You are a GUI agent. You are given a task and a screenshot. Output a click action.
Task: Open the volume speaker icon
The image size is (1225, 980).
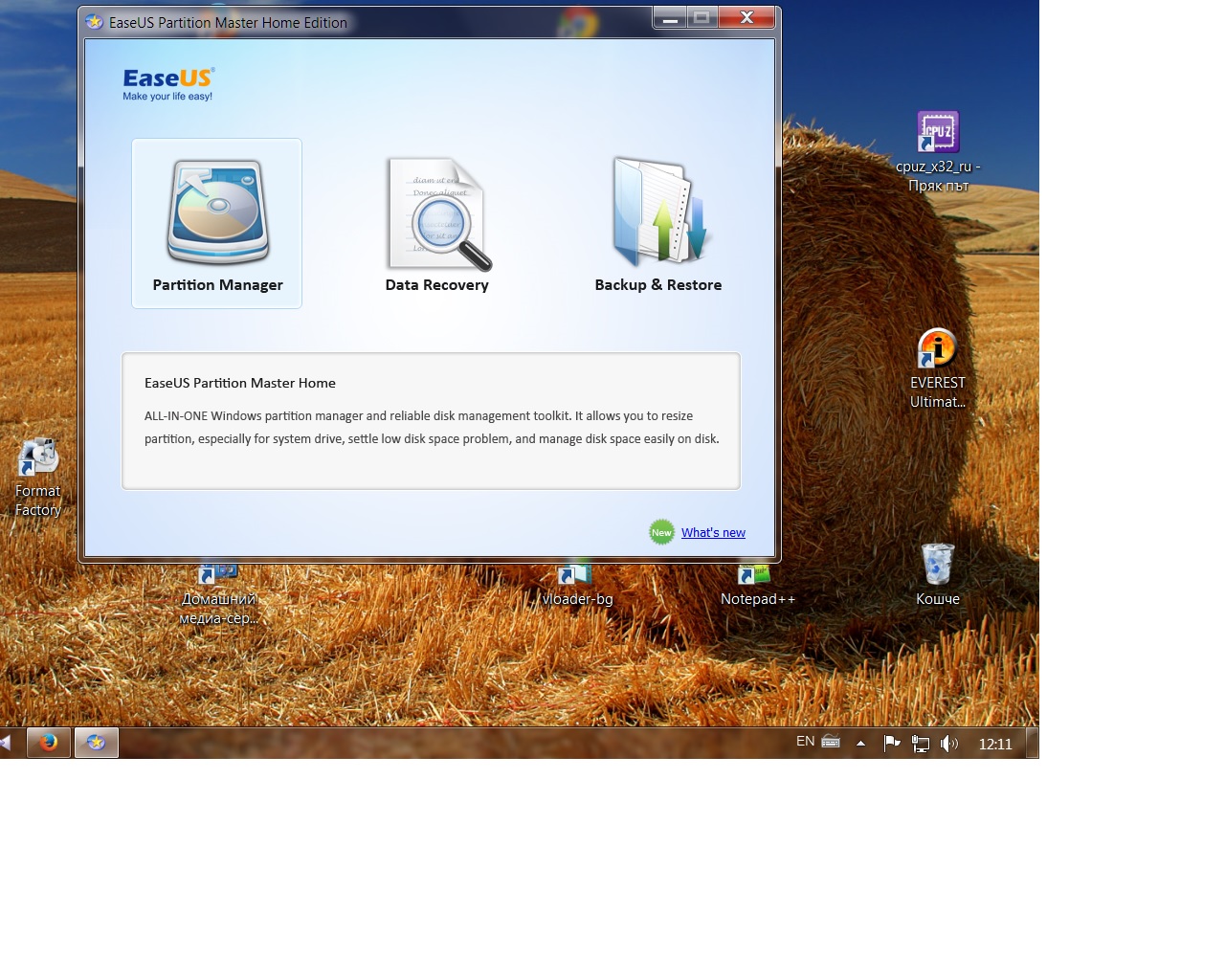click(x=948, y=744)
